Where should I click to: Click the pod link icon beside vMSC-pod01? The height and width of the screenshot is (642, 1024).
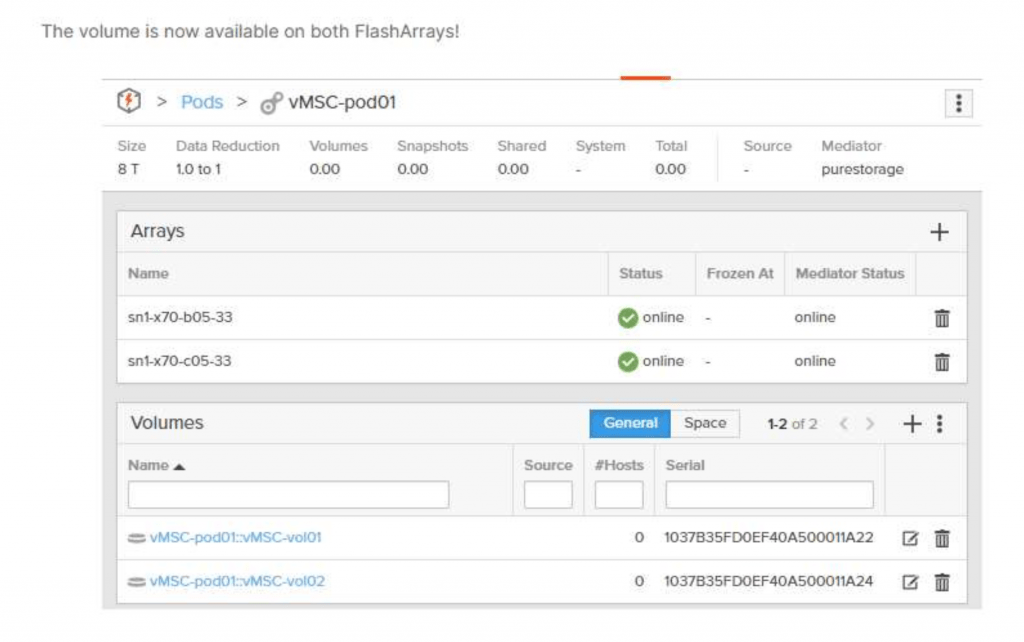(271, 103)
